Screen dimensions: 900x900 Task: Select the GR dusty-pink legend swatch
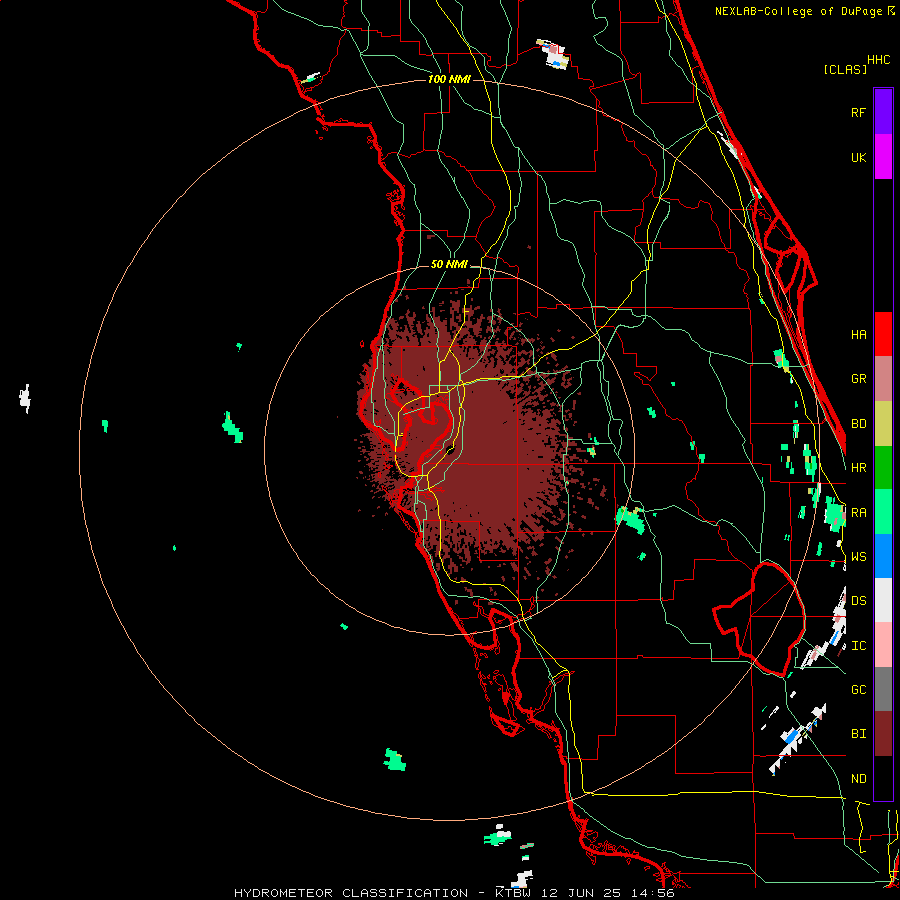tap(883, 379)
